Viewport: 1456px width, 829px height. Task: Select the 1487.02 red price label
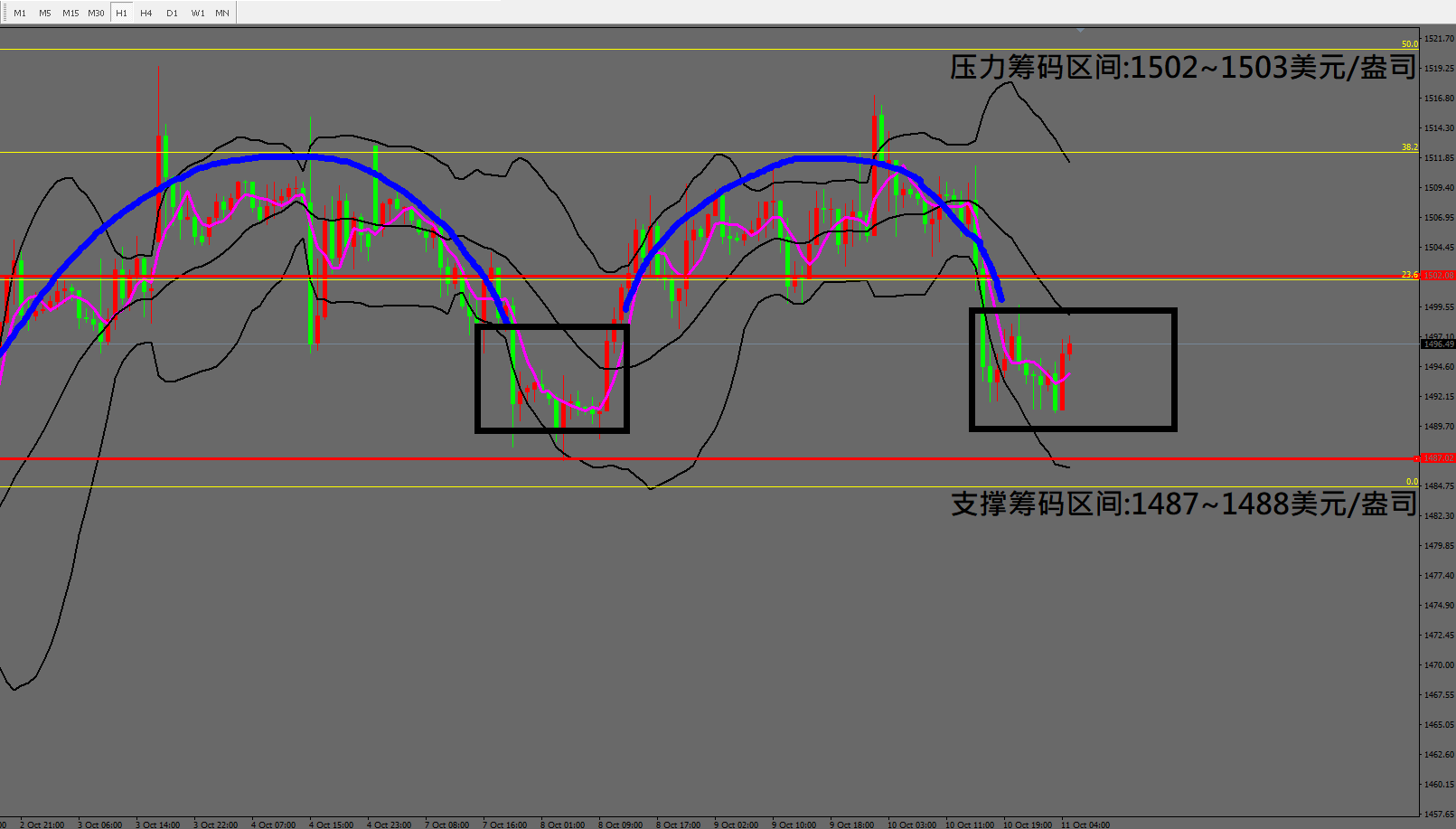(1438, 458)
